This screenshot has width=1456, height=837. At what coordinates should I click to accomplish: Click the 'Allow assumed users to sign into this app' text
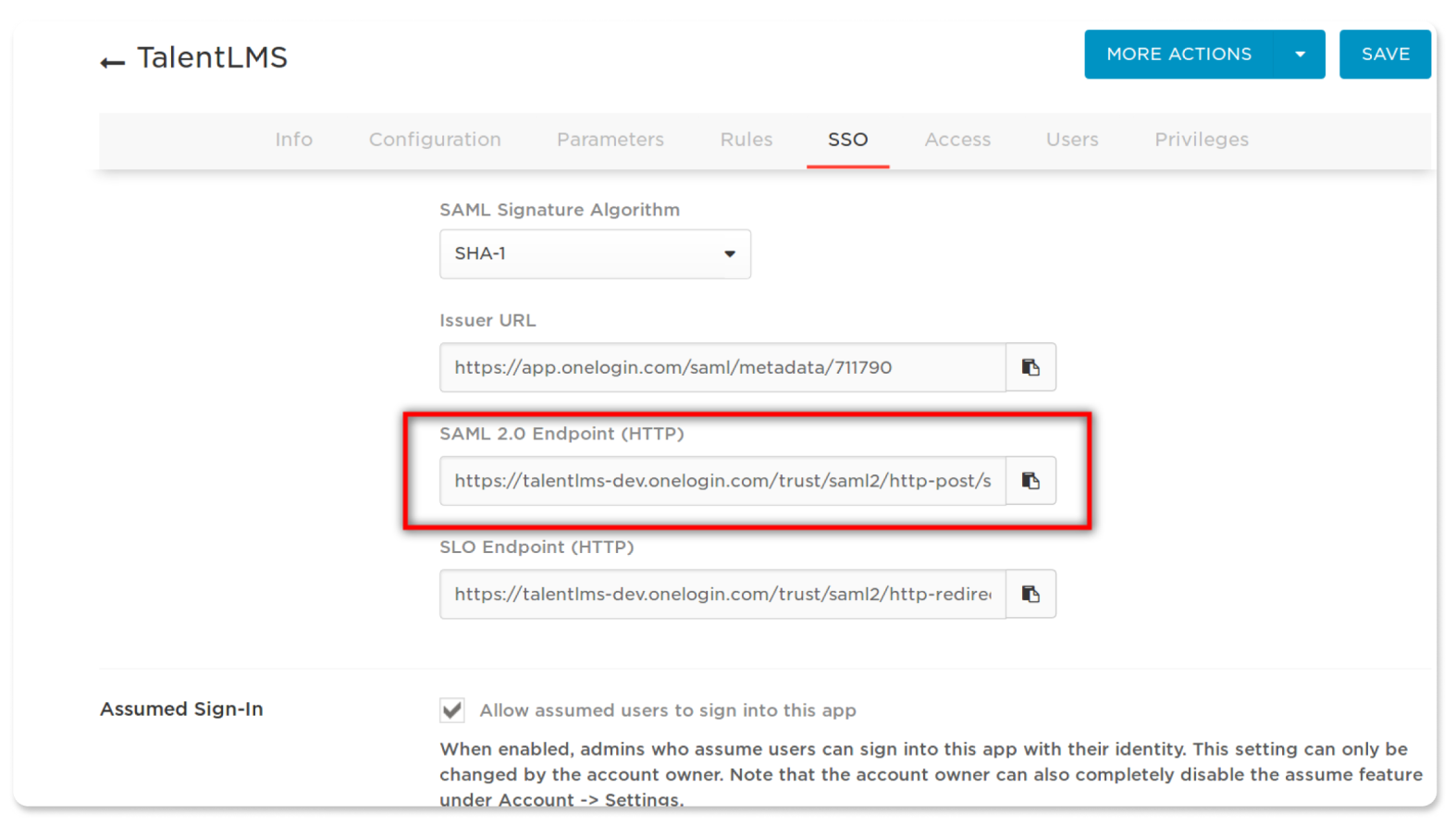pyautogui.click(x=668, y=710)
